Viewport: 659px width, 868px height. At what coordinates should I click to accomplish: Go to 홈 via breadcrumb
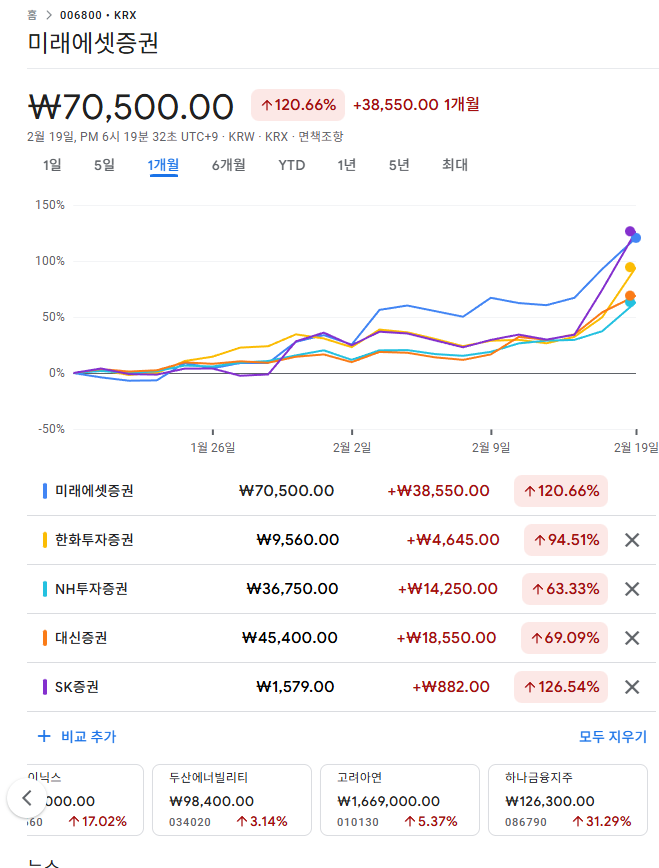point(32,15)
